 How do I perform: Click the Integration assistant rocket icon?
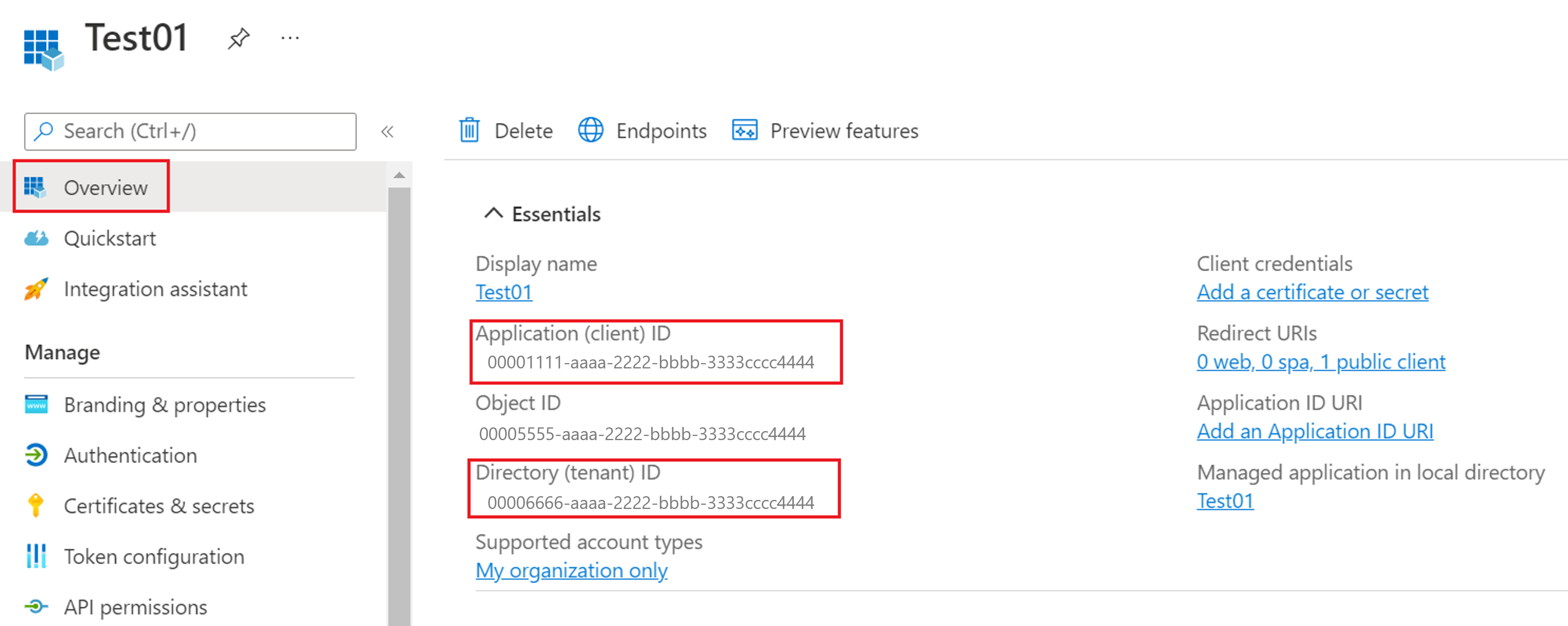pos(36,289)
